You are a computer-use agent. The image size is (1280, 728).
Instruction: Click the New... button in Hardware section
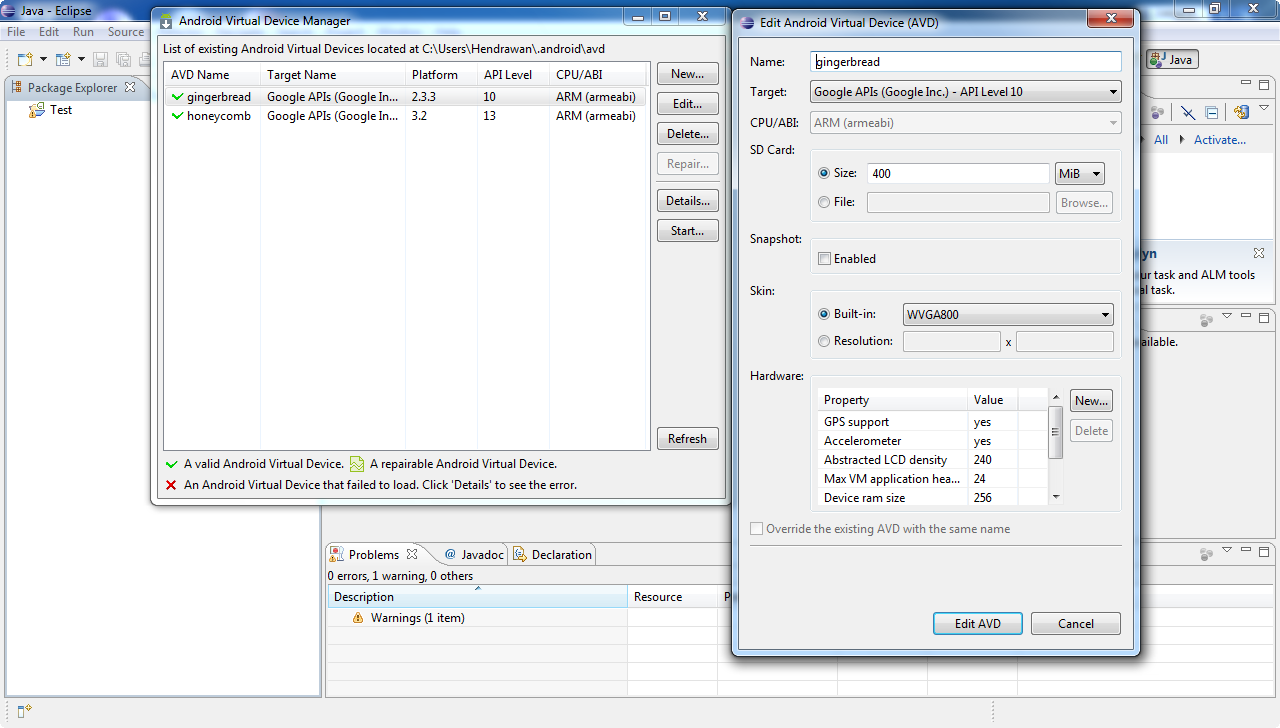tap(1091, 401)
